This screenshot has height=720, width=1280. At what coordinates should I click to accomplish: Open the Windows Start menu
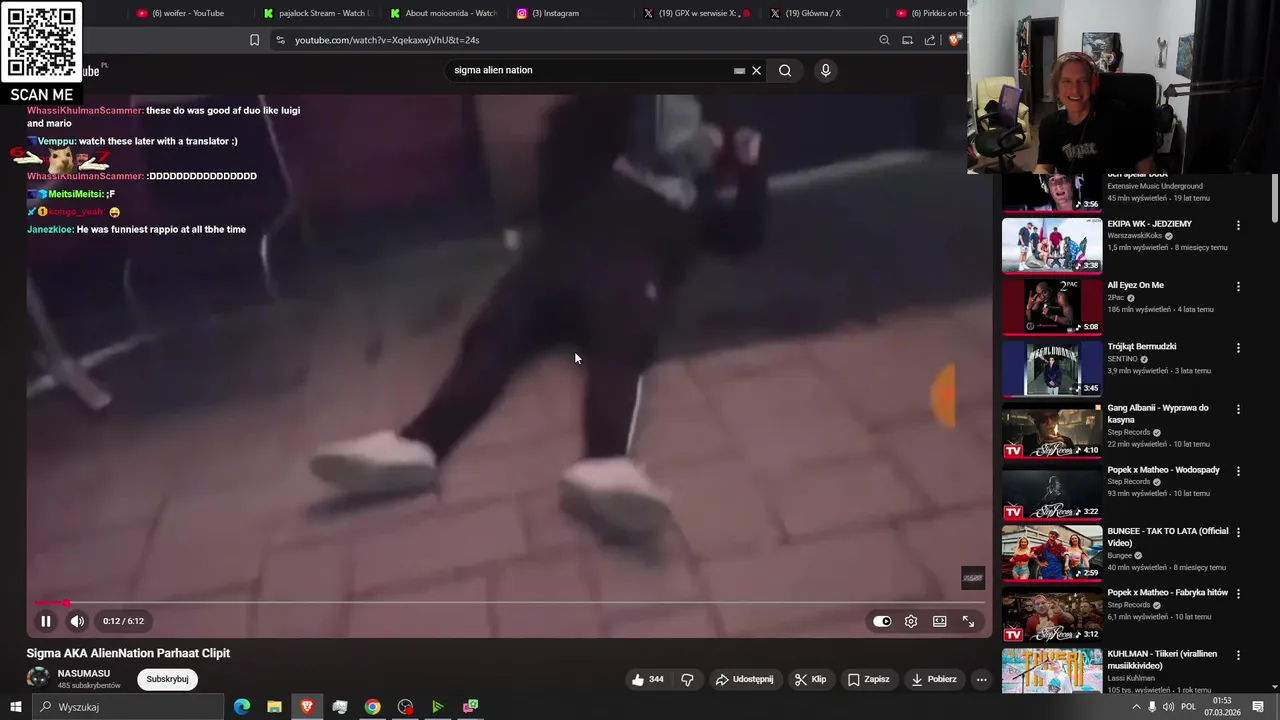(15, 707)
